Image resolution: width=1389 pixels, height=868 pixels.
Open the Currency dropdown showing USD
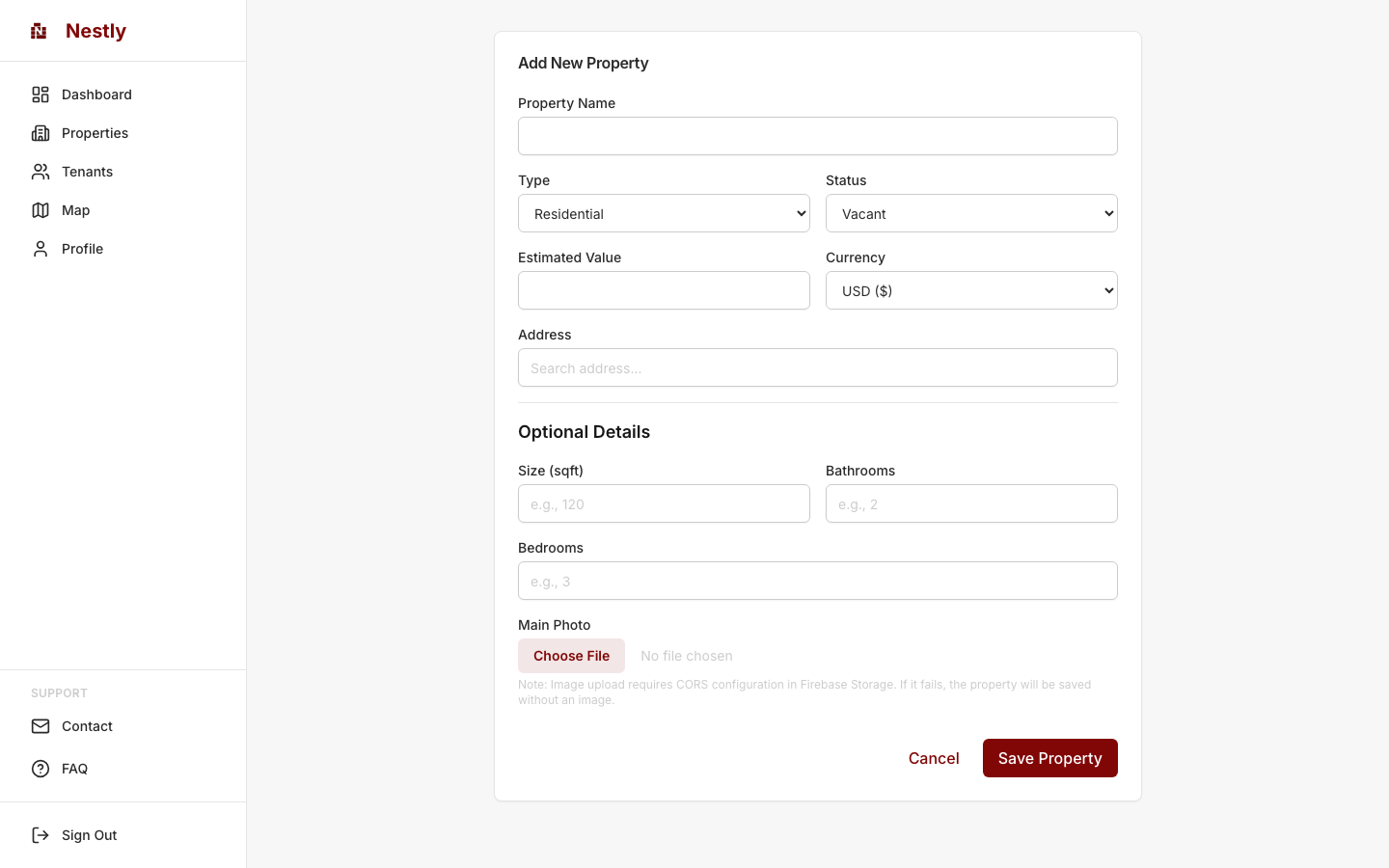[x=971, y=290]
